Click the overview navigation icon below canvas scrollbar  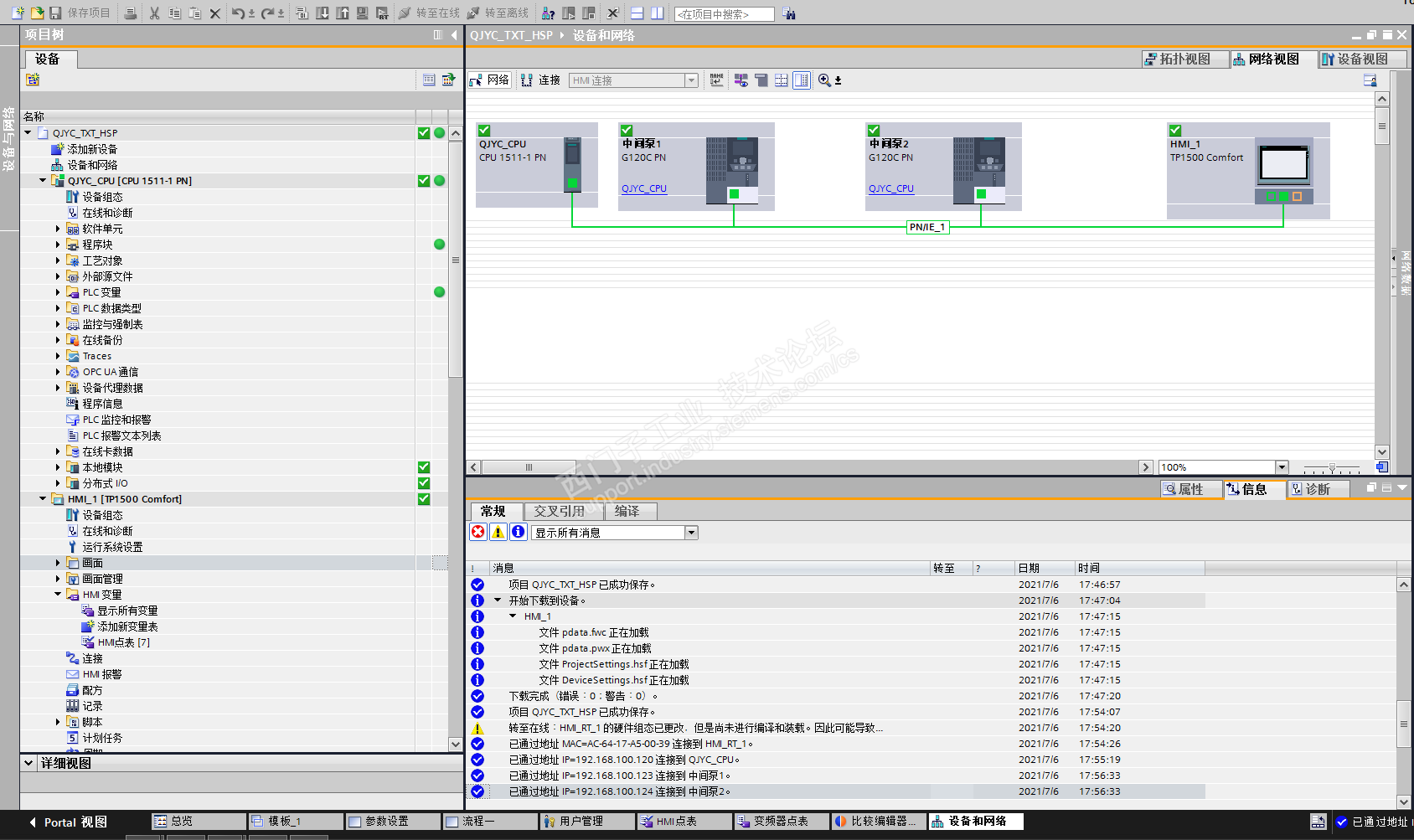tap(1382, 466)
